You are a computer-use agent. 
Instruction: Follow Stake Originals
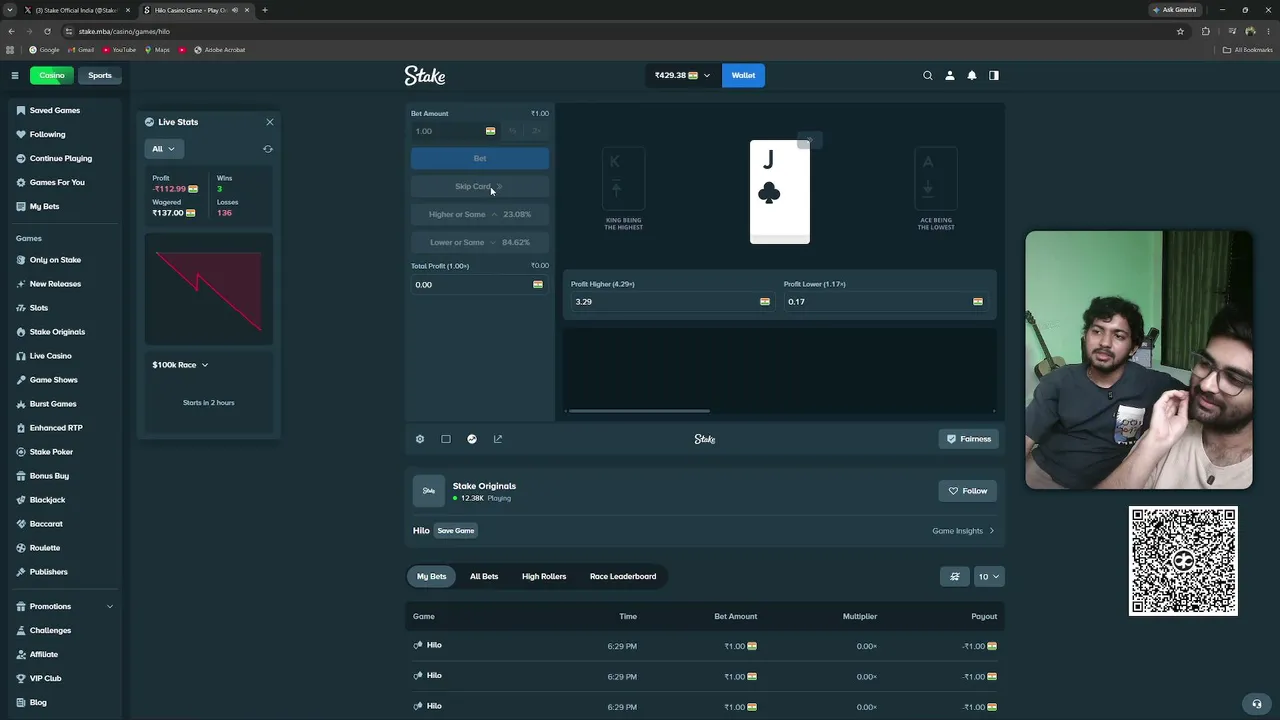(x=968, y=491)
